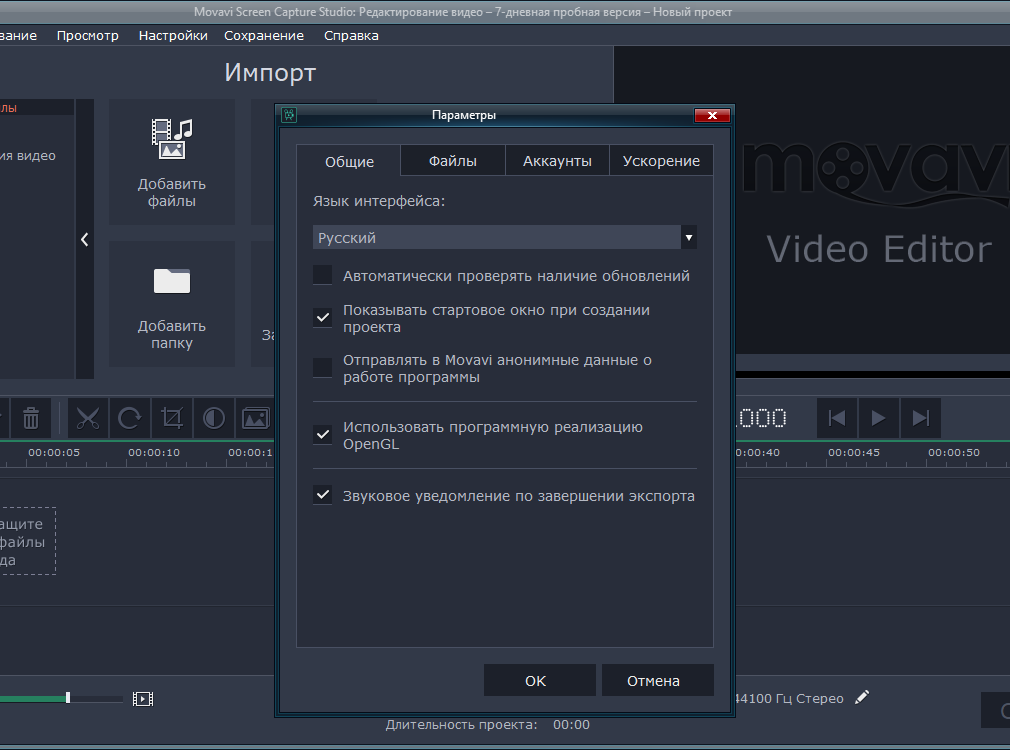Open the interface language dropdown arrow

pyautogui.click(x=689, y=237)
